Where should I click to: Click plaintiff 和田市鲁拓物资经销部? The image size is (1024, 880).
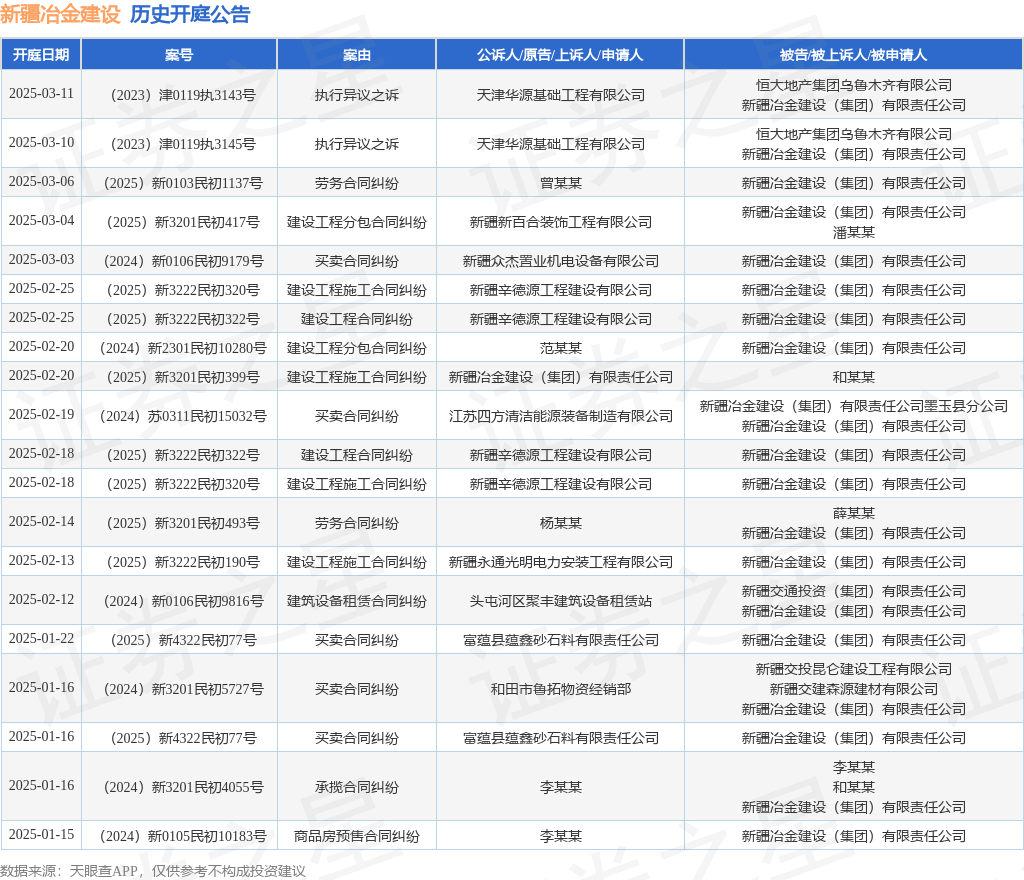[560, 689]
